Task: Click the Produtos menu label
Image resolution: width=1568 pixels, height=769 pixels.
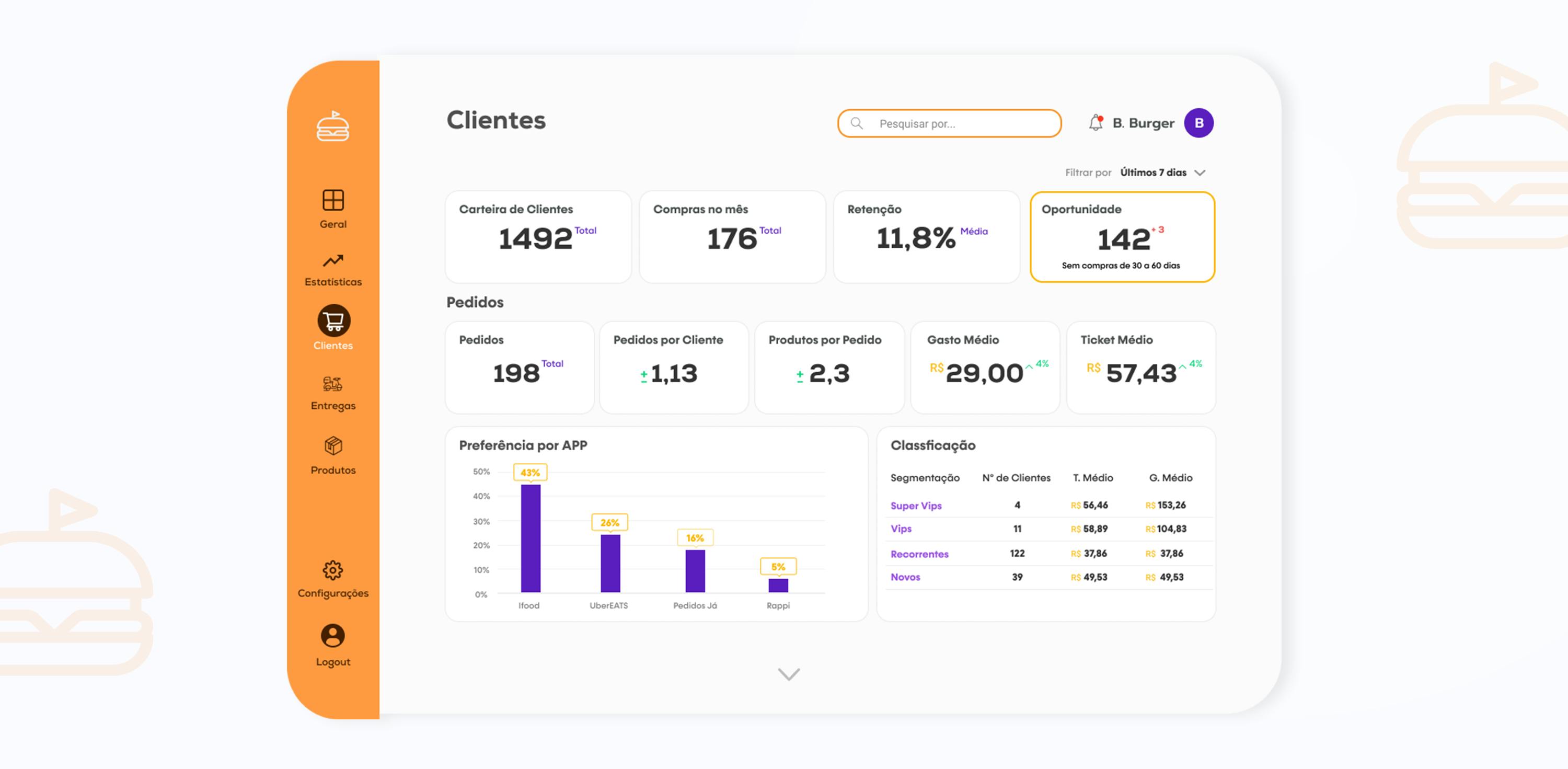Action: tap(333, 470)
